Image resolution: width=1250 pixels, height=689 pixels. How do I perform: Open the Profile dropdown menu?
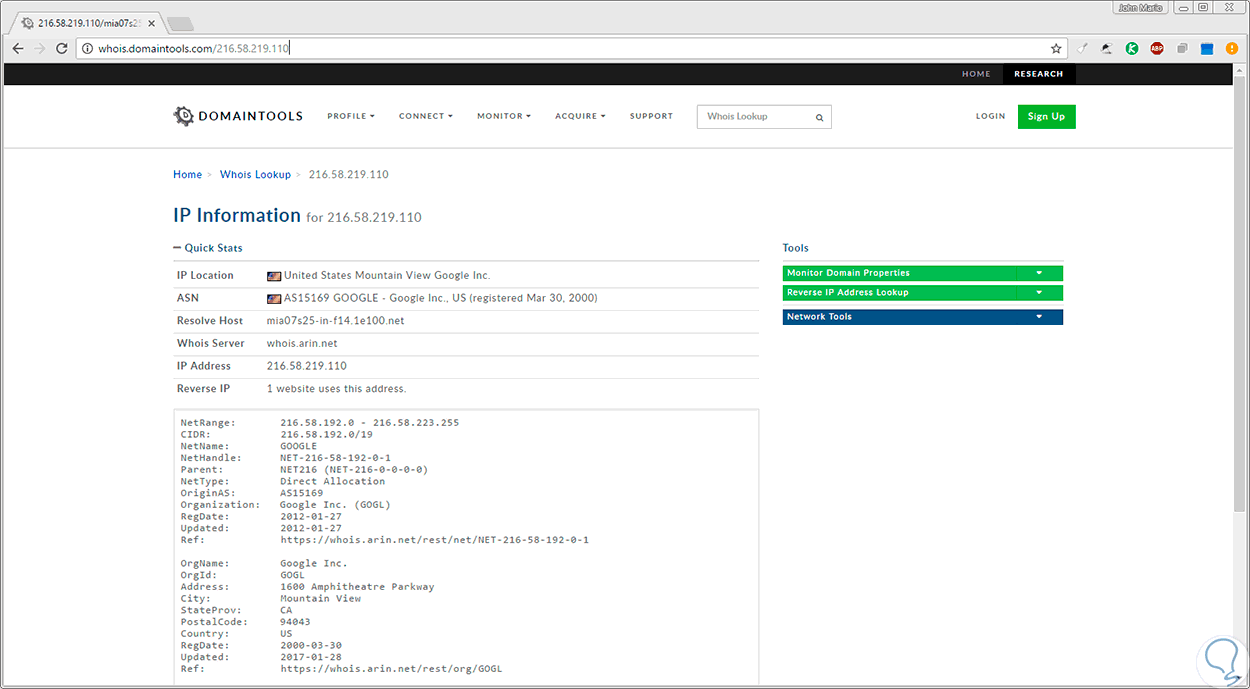[x=351, y=116]
